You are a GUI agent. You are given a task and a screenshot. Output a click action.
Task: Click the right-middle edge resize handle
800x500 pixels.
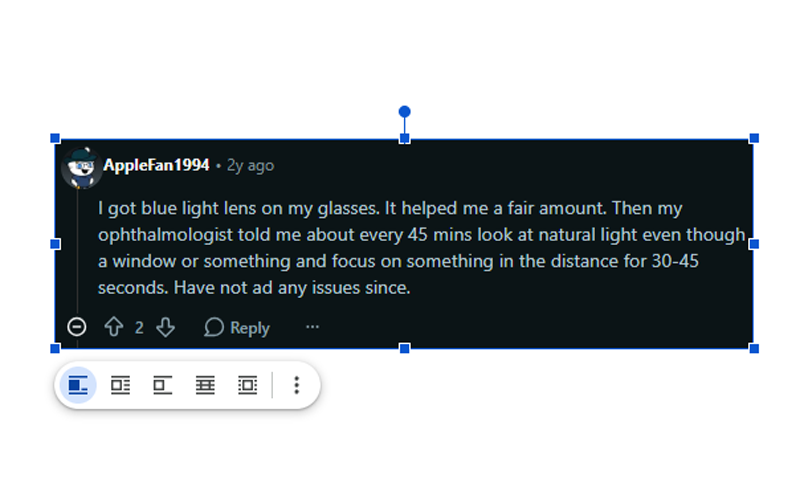pos(754,243)
